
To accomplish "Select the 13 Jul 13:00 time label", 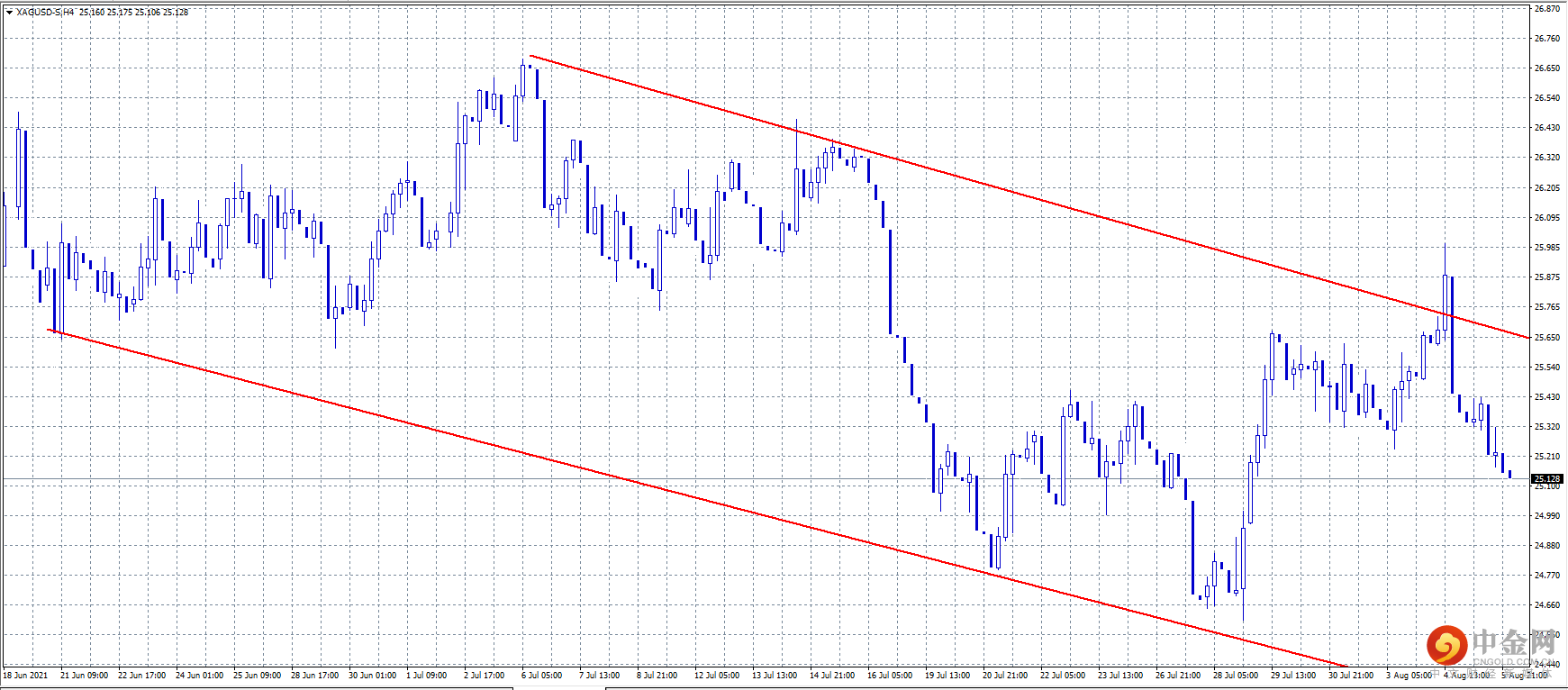I will (775, 676).
